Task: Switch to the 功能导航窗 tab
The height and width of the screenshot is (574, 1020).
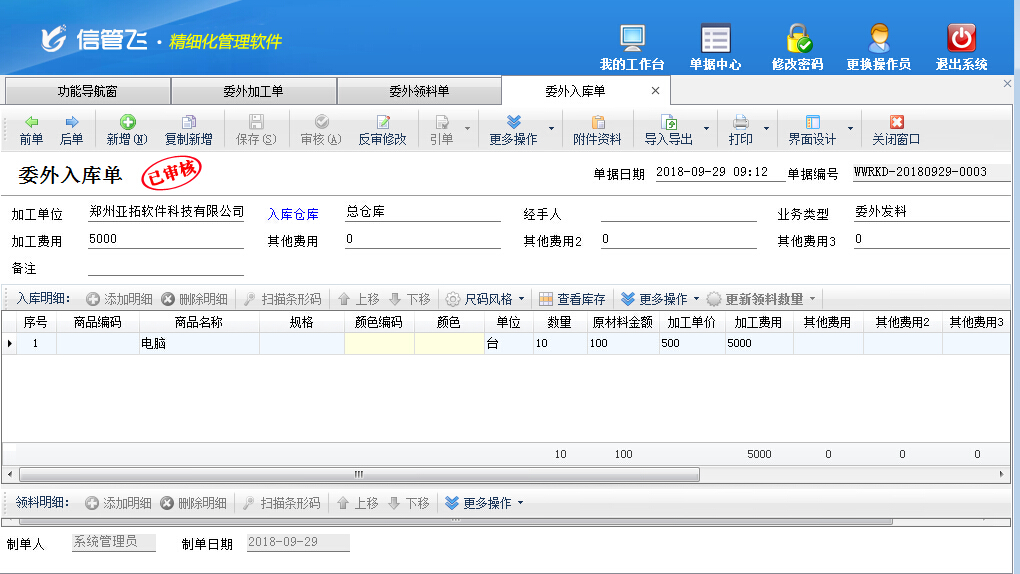Action: (87, 91)
